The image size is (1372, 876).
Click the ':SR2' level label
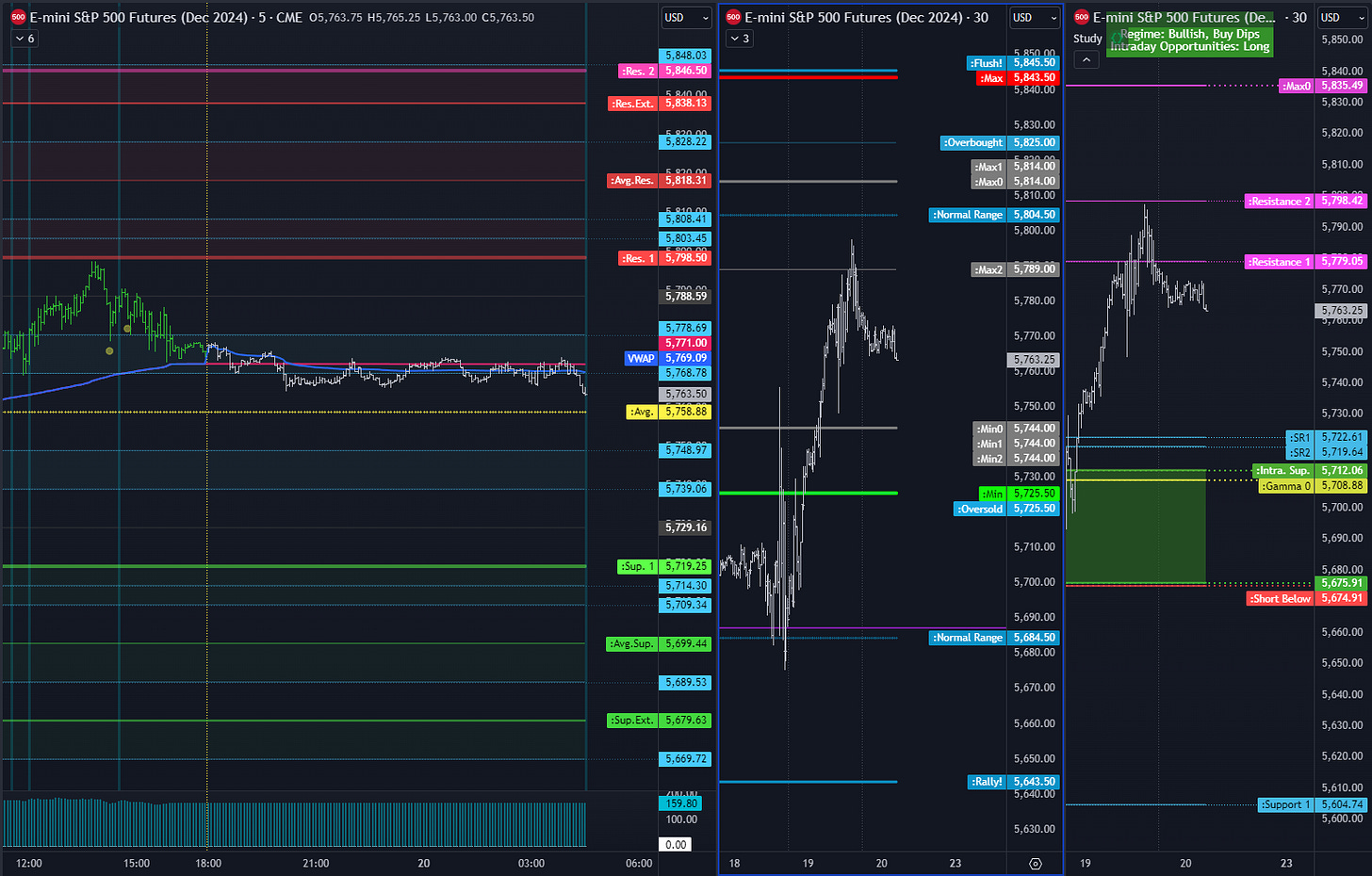pyautogui.click(x=1299, y=453)
